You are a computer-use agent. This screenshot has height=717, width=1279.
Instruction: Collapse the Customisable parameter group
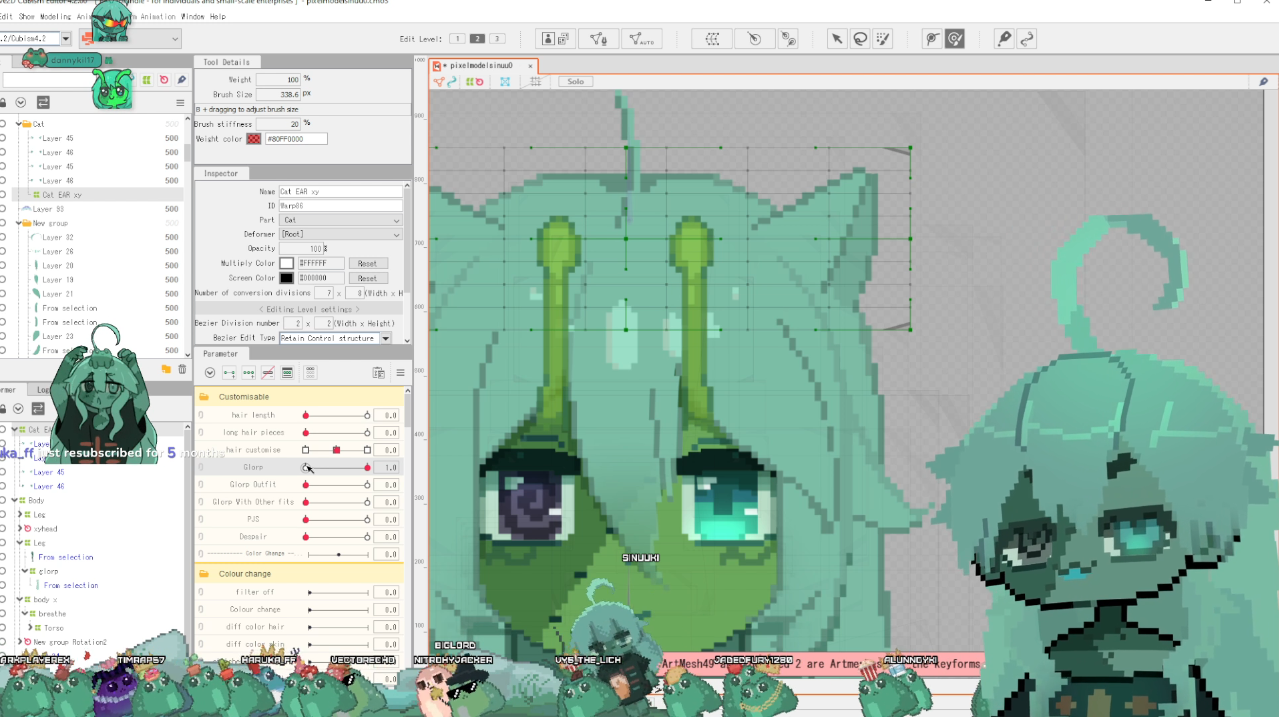(x=203, y=397)
